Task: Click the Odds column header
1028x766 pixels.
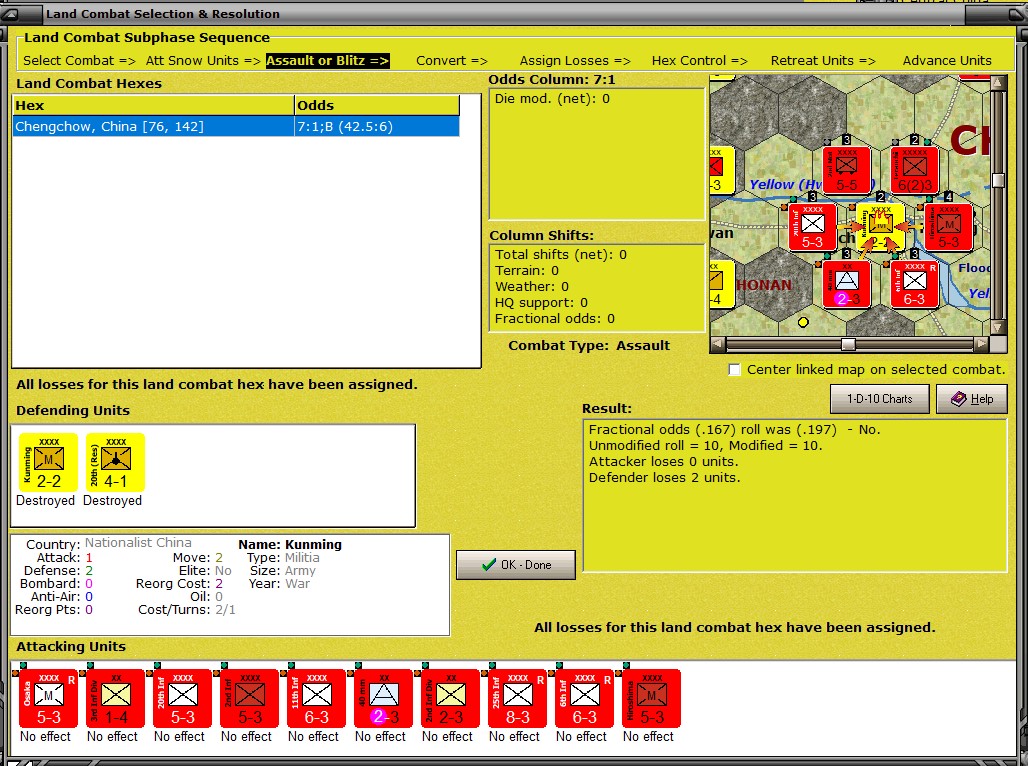Action: 377,106
